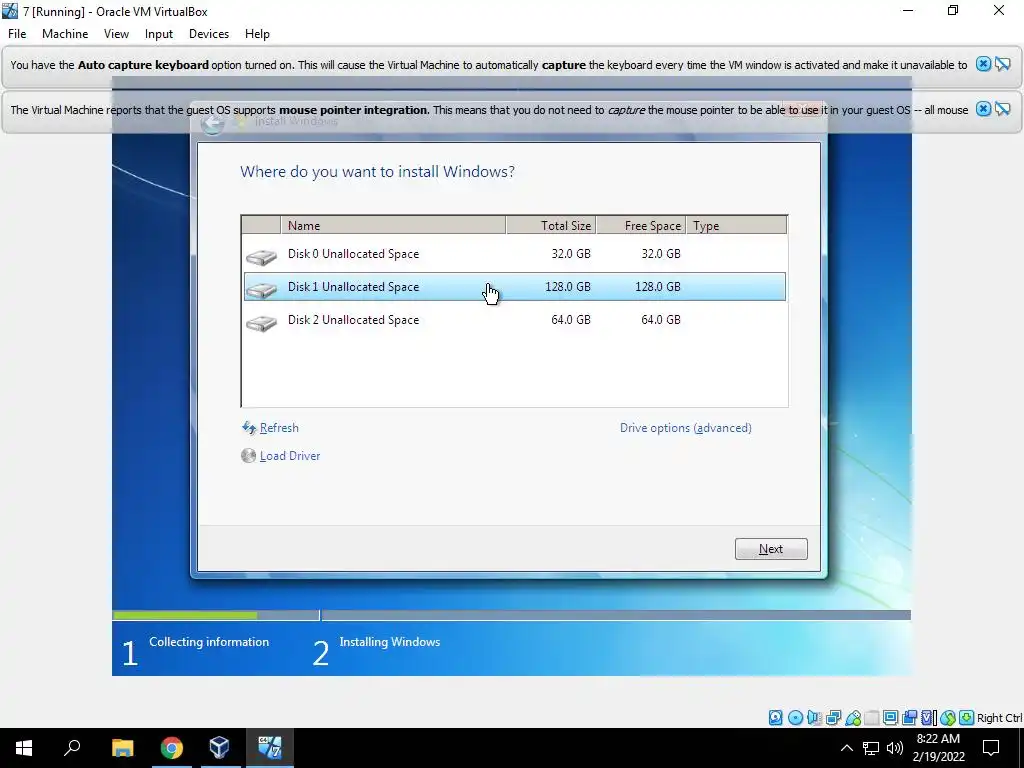
Task: Click the running VM taskbar icon
Action: (269, 748)
